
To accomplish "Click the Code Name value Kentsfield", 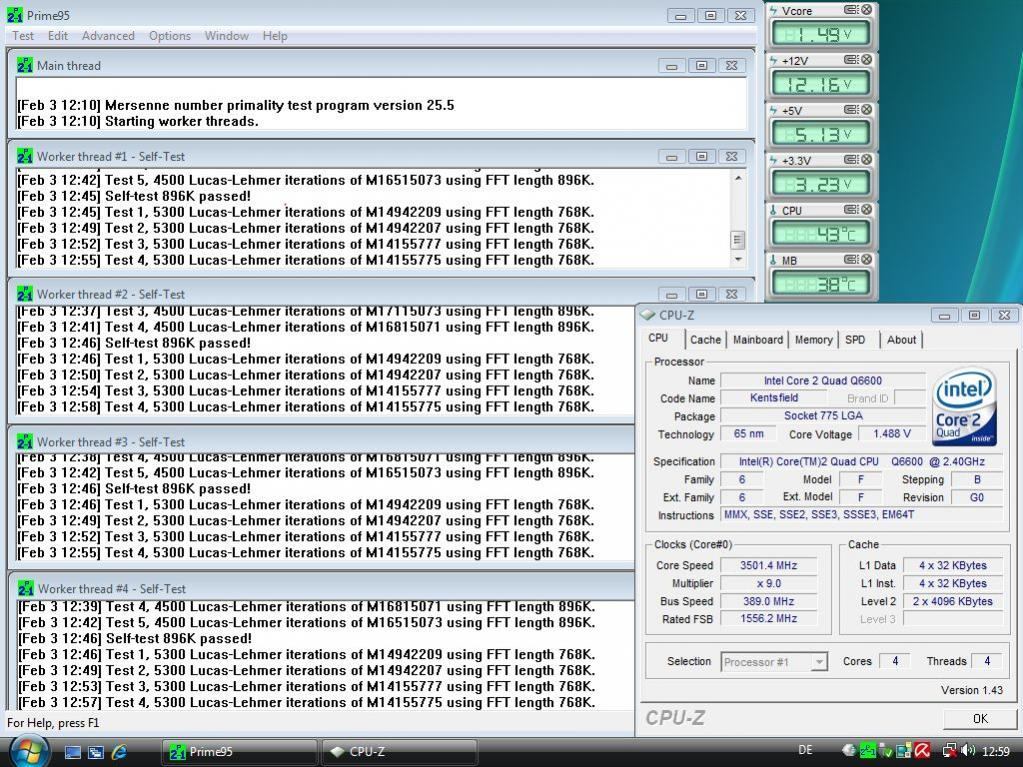I will [x=774, y=398].
